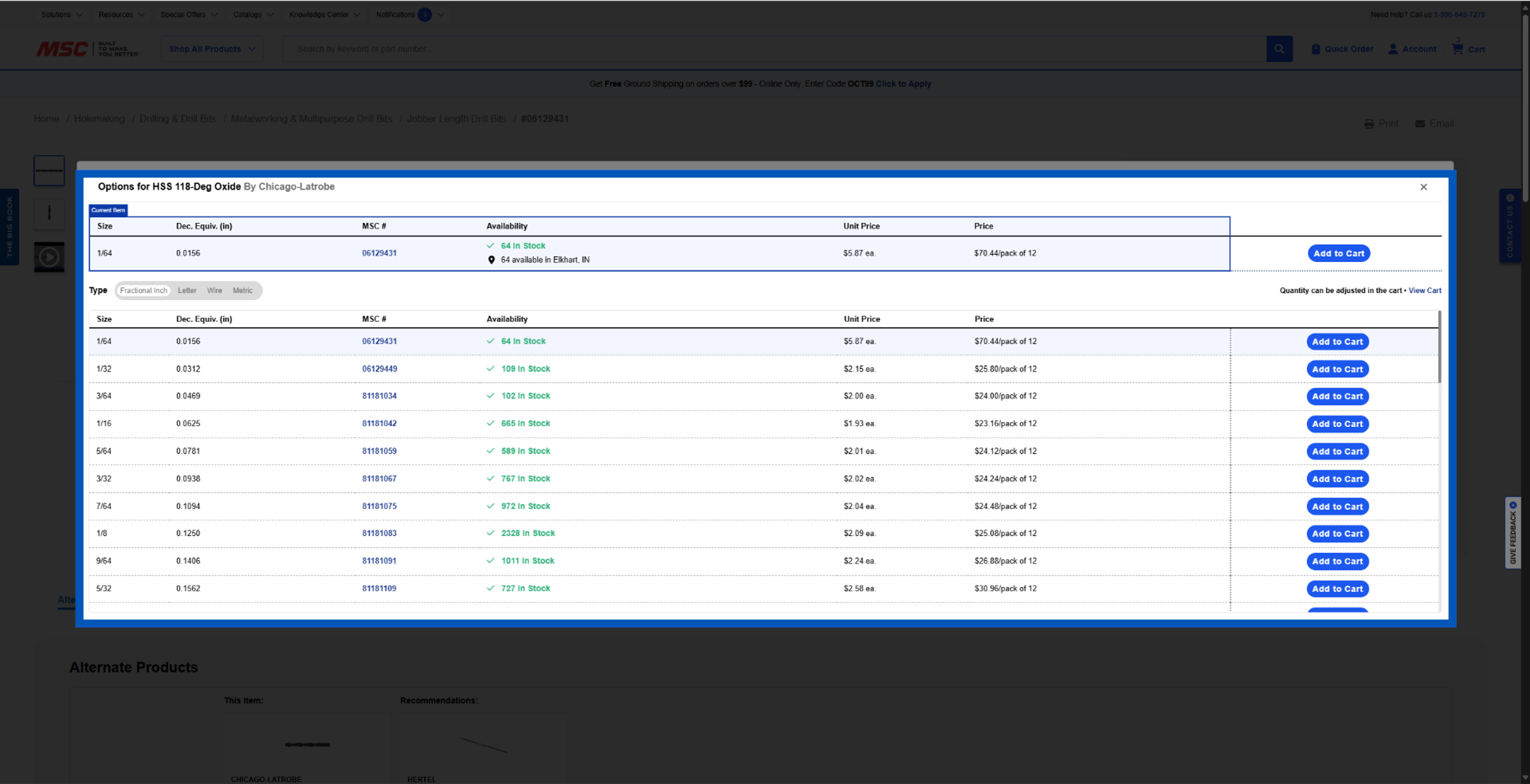Play the product video thumbnail
The image size is (1530, 784).
49,257
